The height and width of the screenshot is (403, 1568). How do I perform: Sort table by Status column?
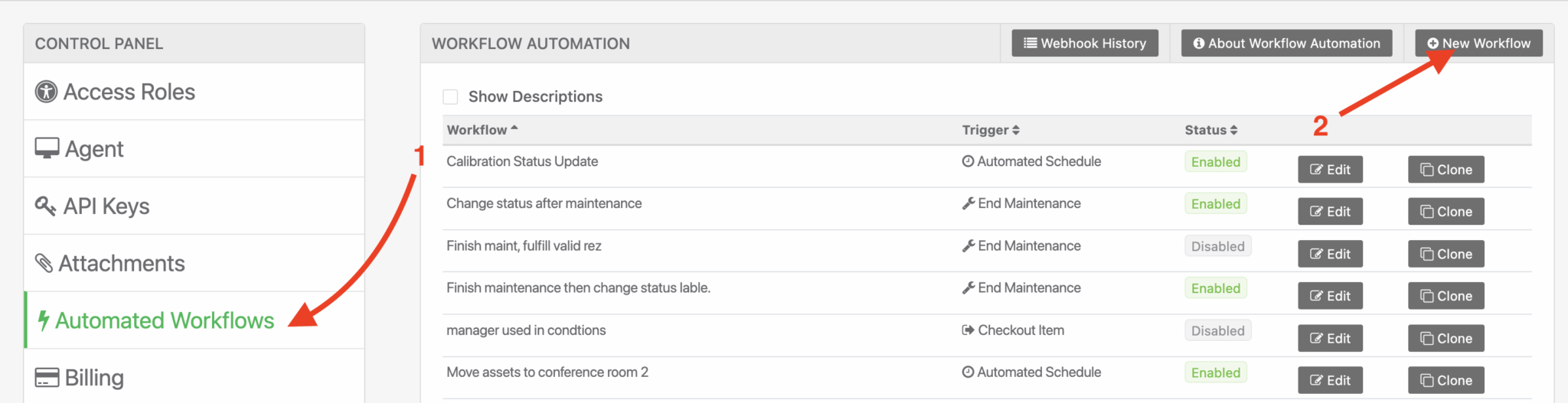(1210, 130)
